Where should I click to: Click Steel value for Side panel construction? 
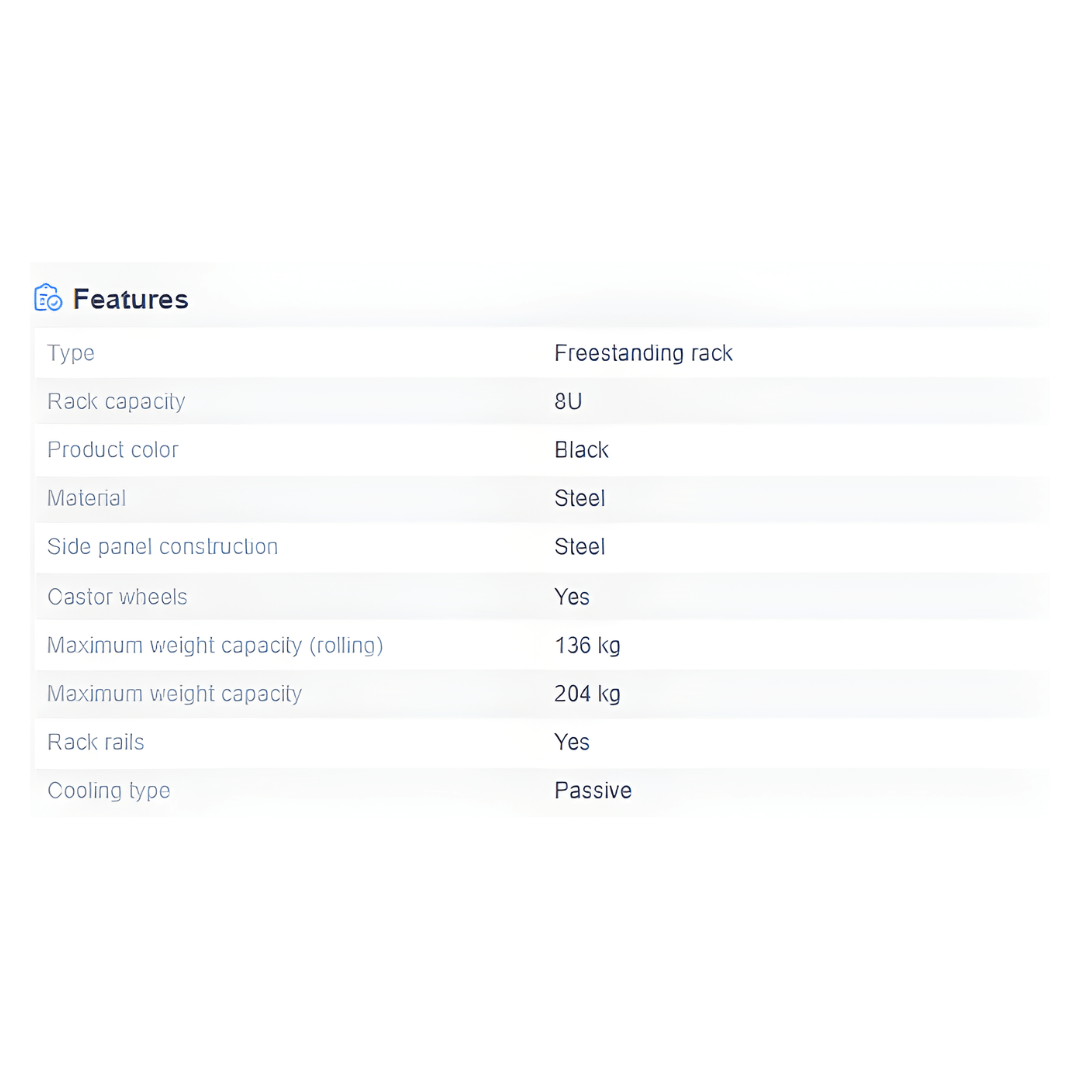pyautogui.click(x=580, y=547)
